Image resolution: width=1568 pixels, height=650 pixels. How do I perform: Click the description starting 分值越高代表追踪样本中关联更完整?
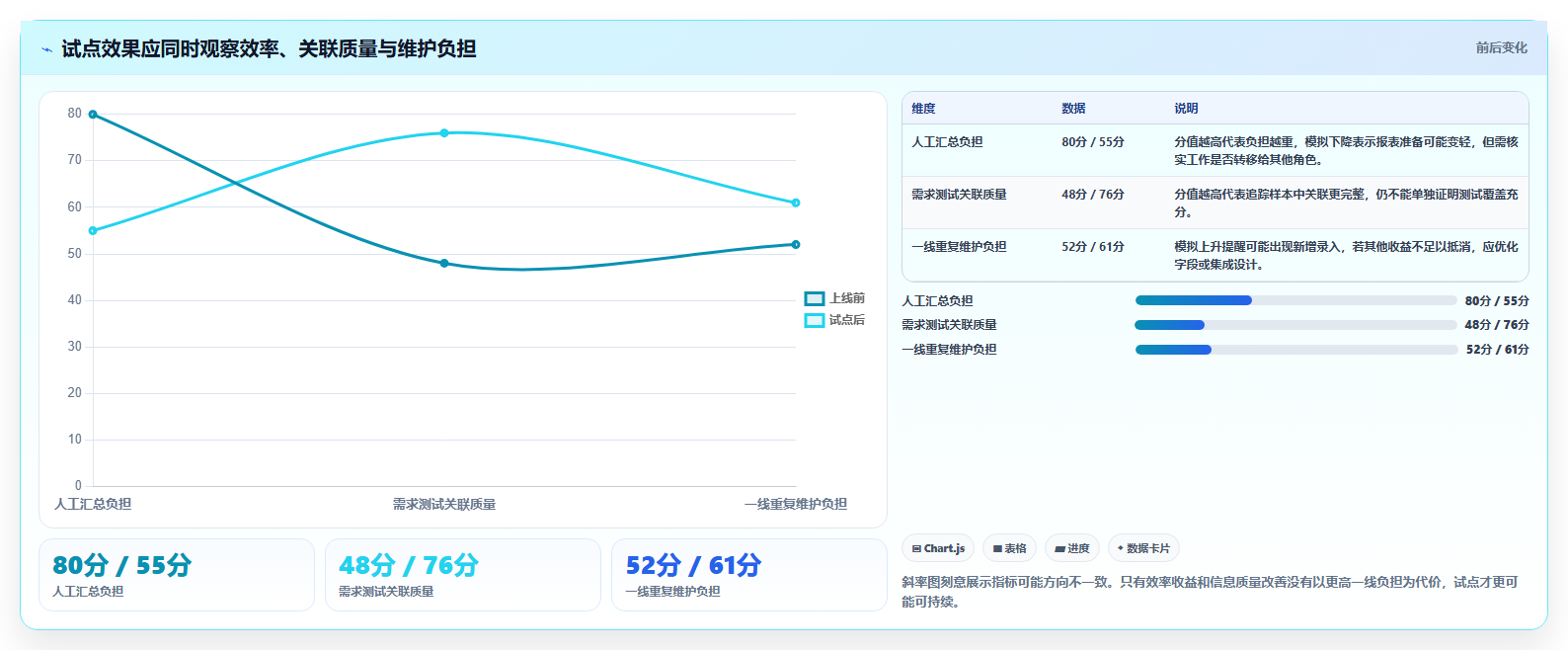tap(1346, 203)
